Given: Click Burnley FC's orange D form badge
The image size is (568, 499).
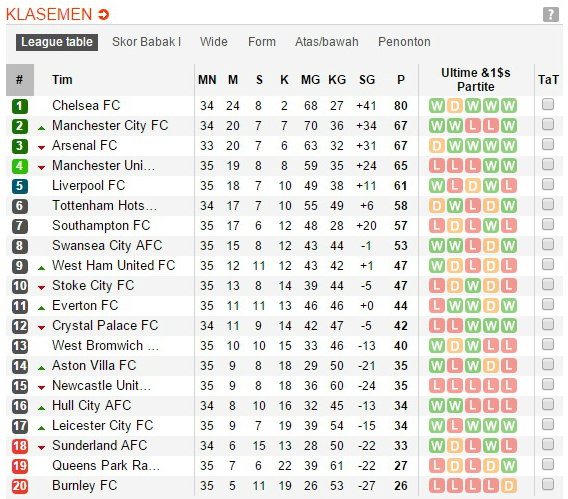Looking at the screenshot, I should point(509,486).
